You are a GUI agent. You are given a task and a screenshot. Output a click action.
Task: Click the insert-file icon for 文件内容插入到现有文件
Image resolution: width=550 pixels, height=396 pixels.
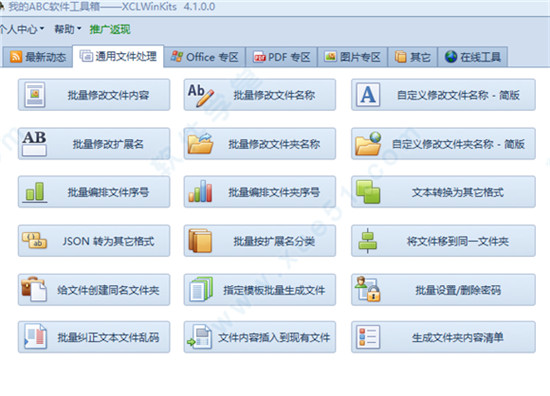[x=200, y=337]
